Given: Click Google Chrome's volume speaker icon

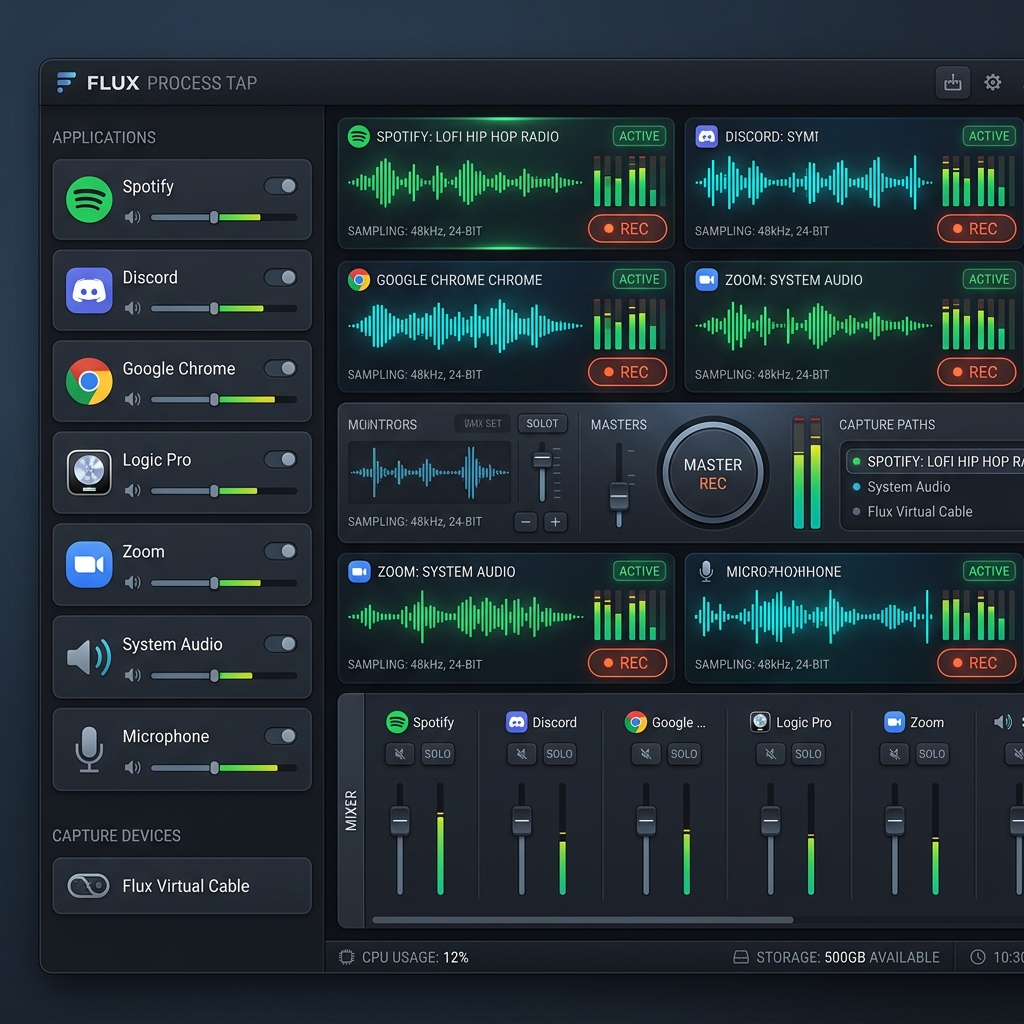Looking at the screenshot, I should click(133, 399).
